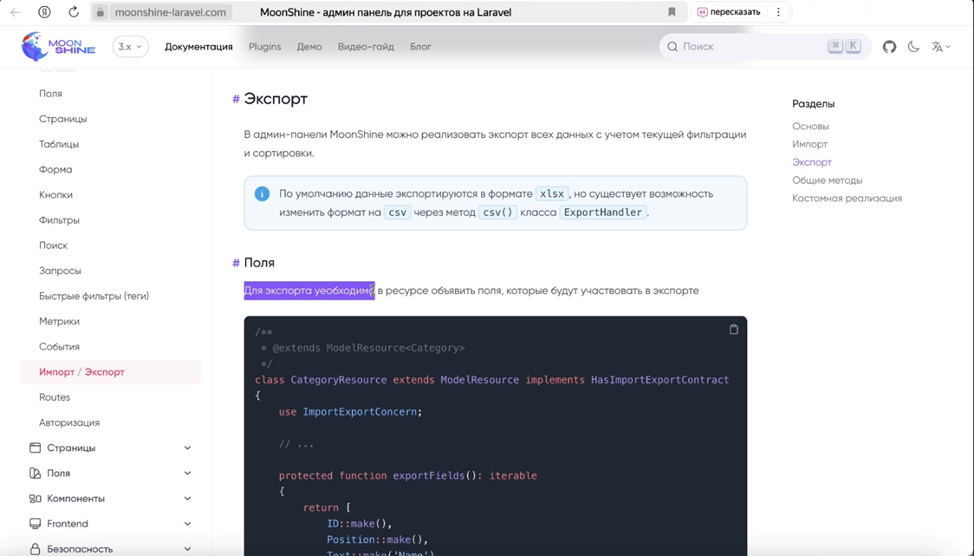
Task: Click the ExportHandler inline code
Action: click(603, 212)
